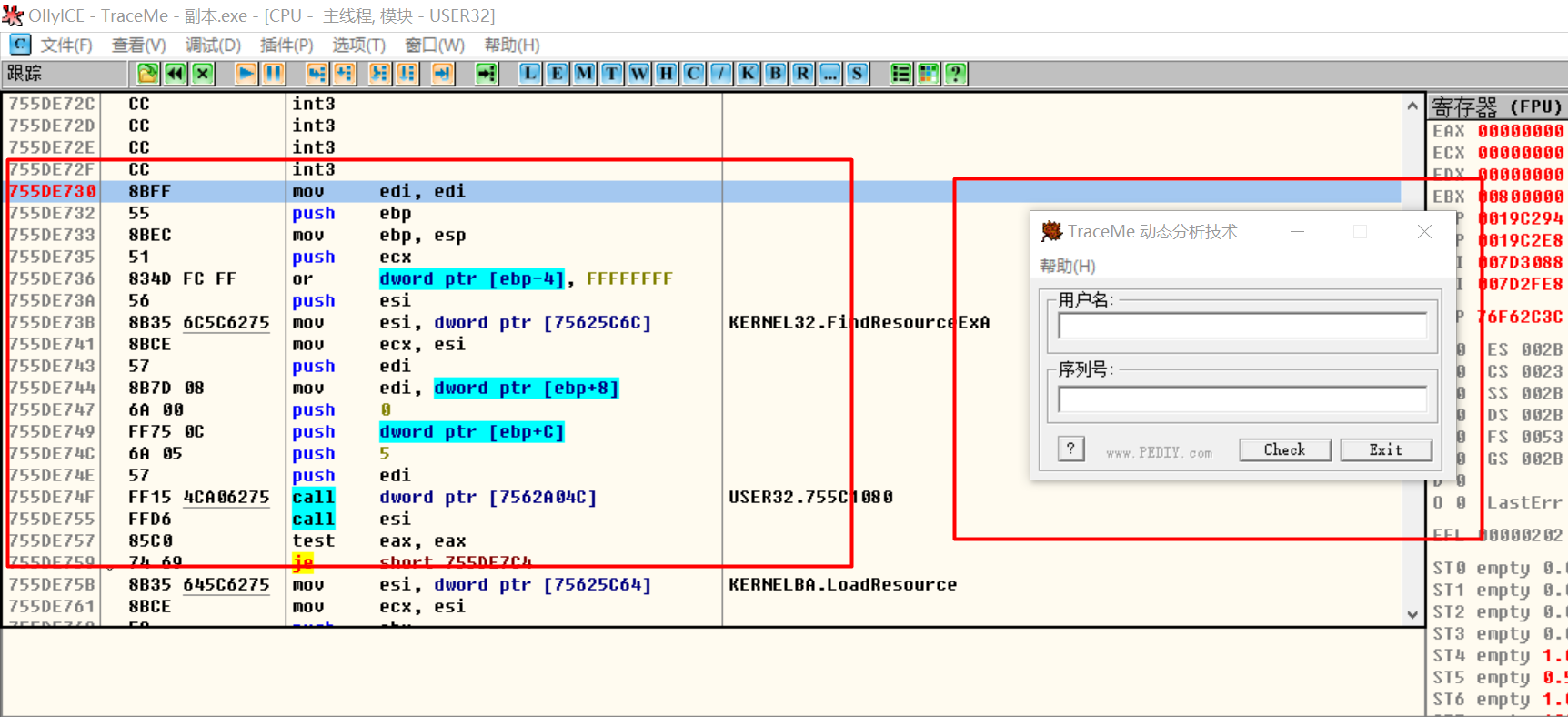Viewport: 1568px width, 717px height.
Task: Pause execution with the pause icon
Action: (274, 74)
